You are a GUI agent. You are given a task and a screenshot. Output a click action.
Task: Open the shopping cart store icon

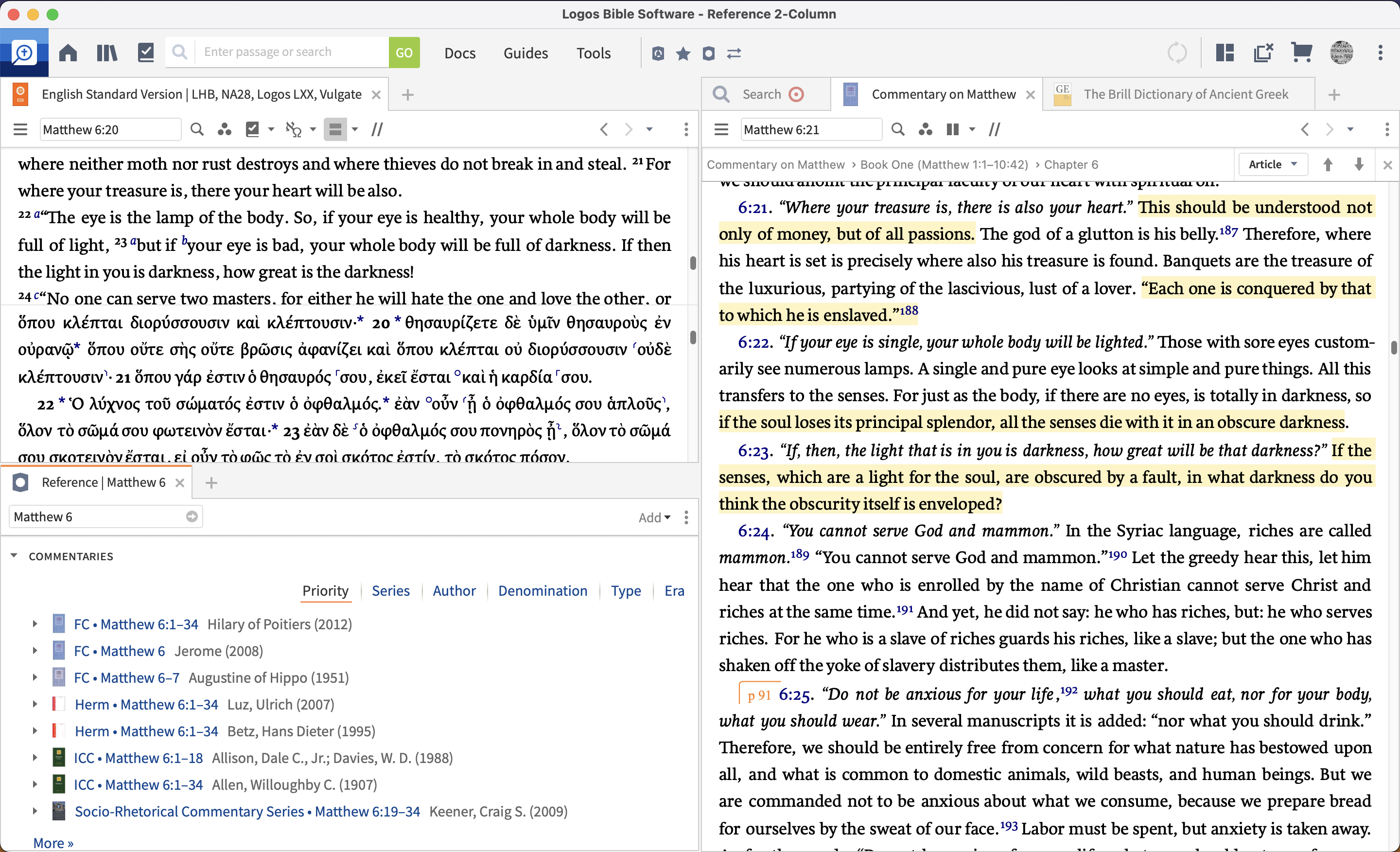point(1301,53)
